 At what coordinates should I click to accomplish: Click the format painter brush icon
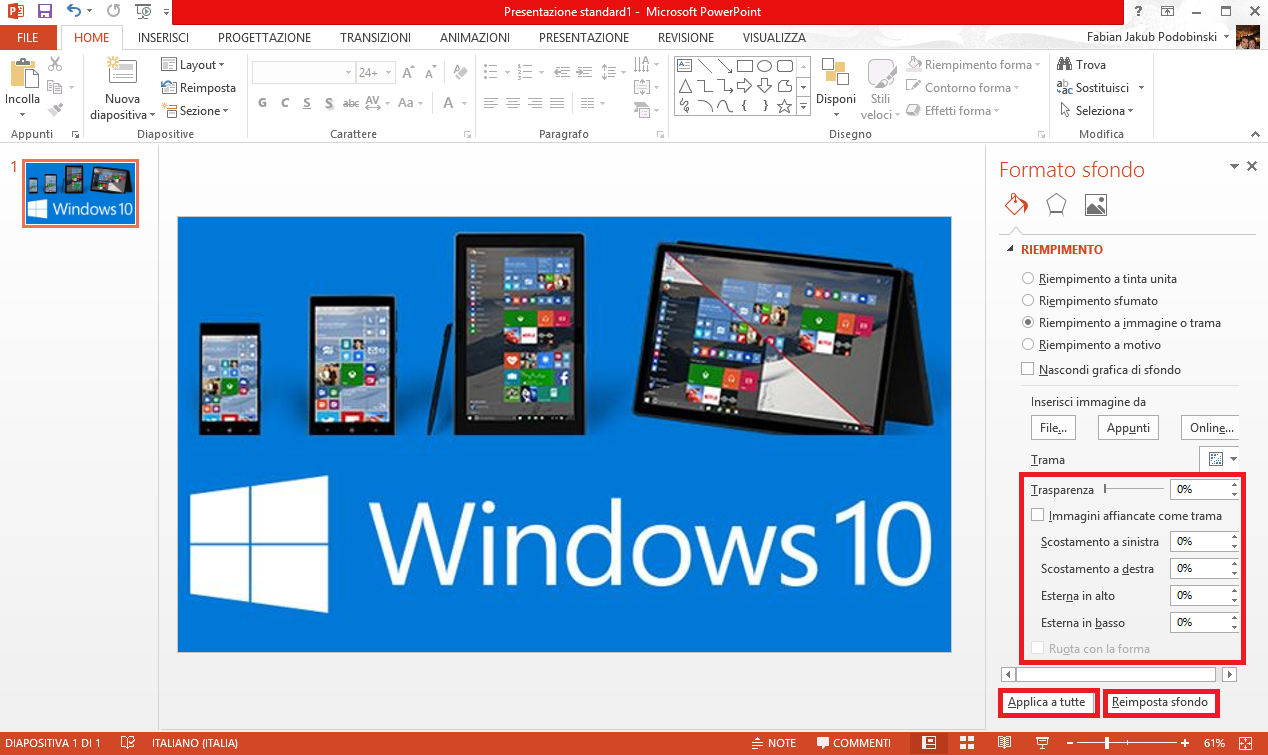pos(55,110)
